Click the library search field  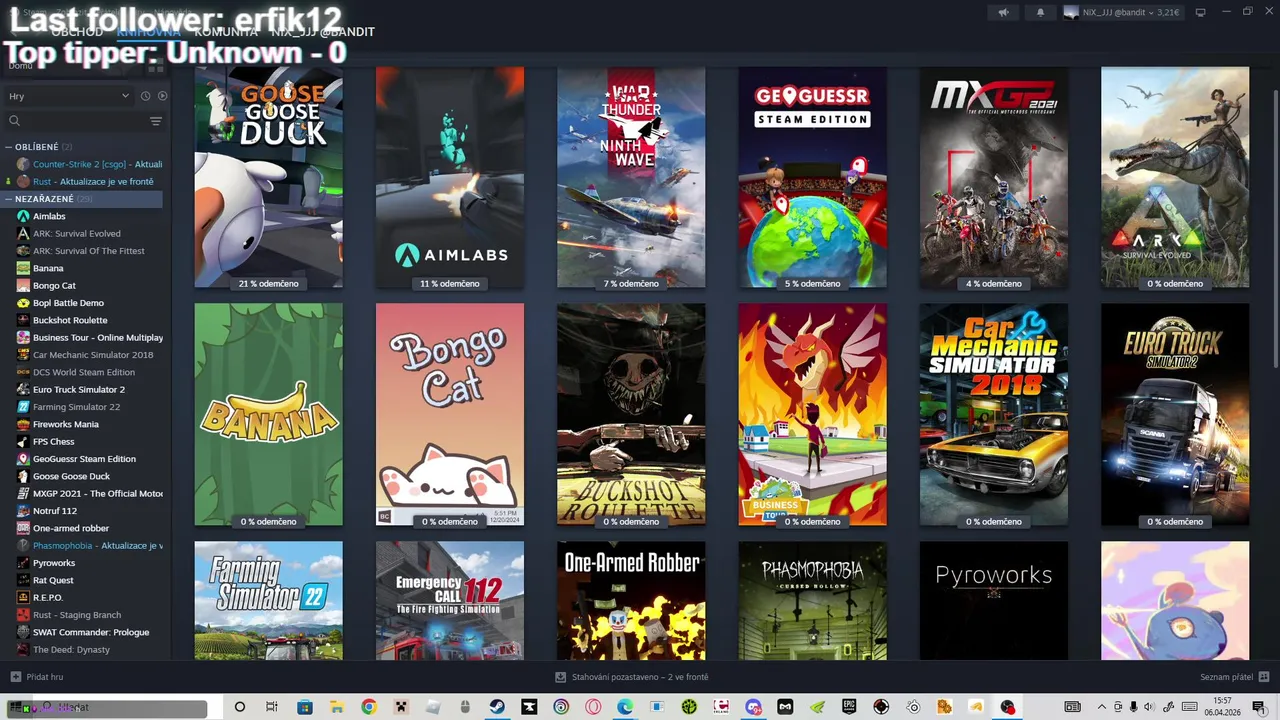(x=76, y=121)
